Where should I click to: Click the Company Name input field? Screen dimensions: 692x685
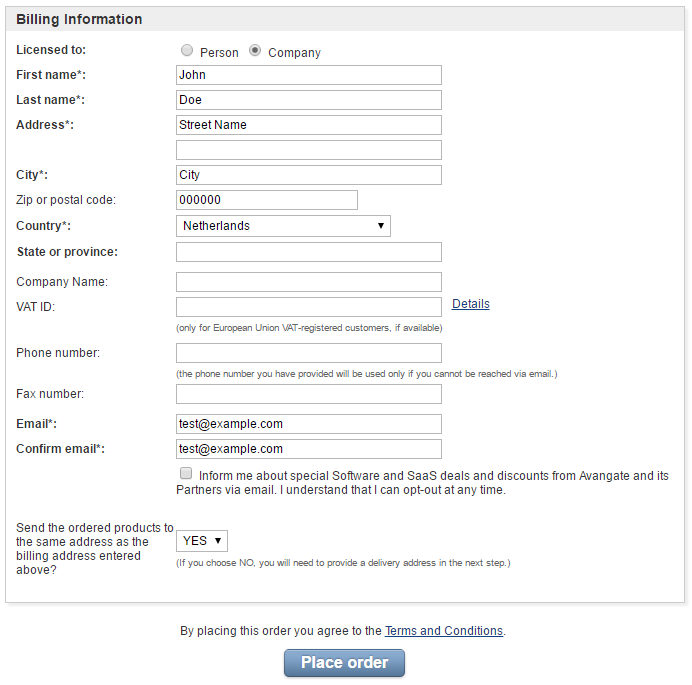click(309, 282)
